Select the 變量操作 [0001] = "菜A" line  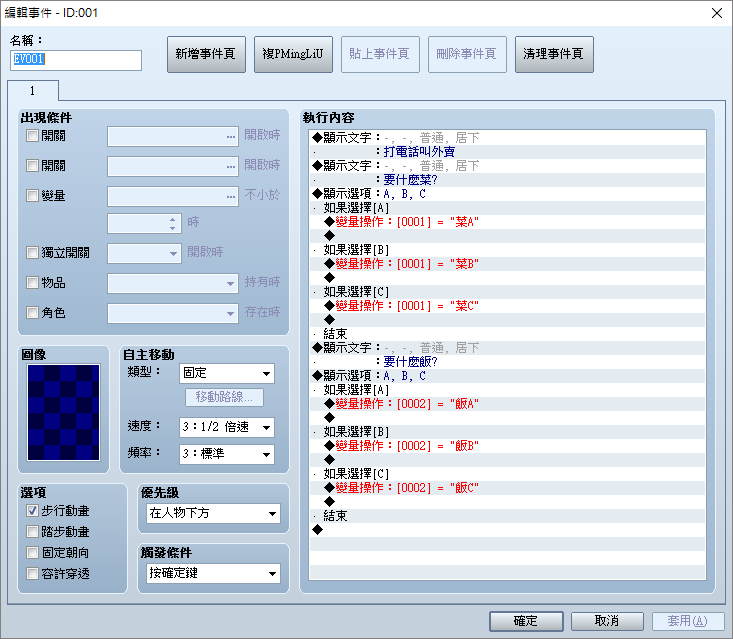(x=507, y=222)
